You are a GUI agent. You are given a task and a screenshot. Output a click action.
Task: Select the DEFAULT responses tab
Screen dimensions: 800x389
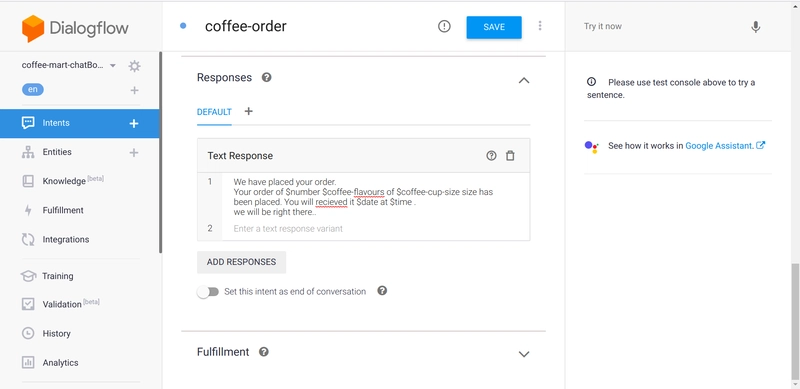click(214, 112)
